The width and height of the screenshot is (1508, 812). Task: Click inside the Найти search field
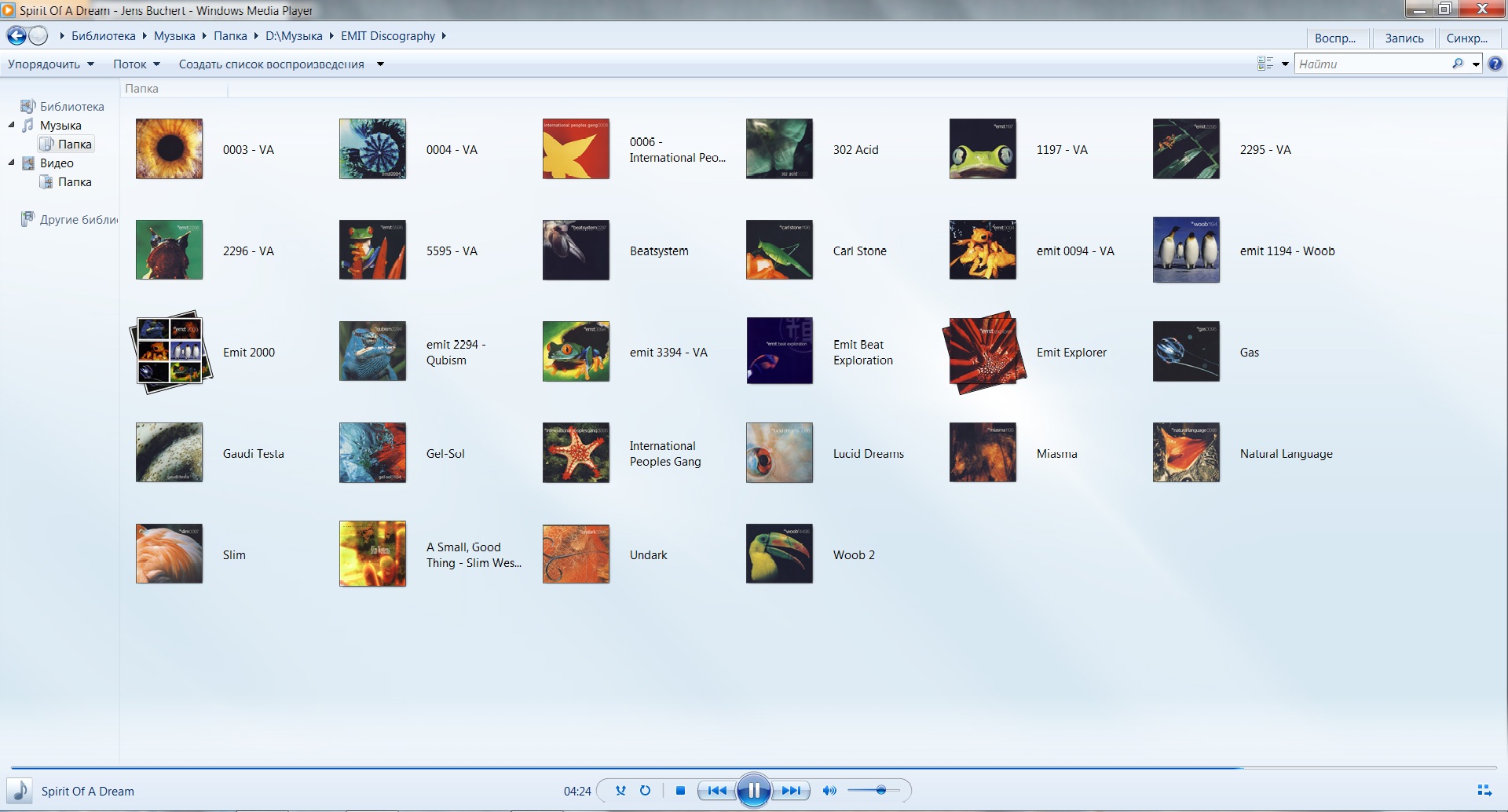[x=1373, y=64]
